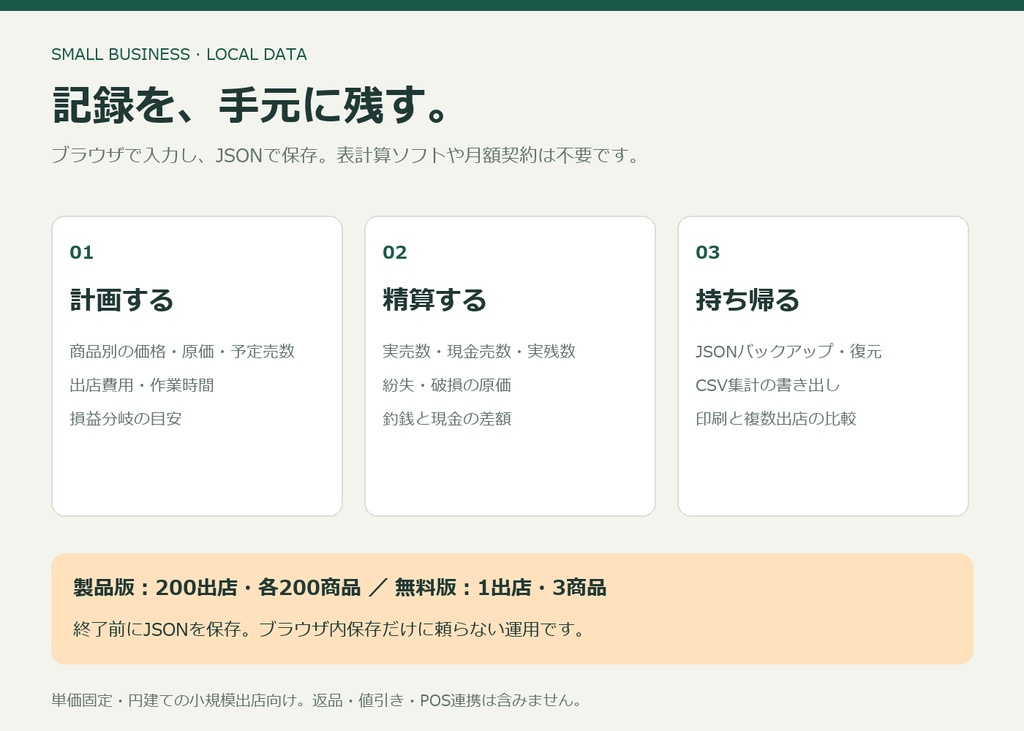Click the line '印刷と複数出店の比較'

point(776,419)
